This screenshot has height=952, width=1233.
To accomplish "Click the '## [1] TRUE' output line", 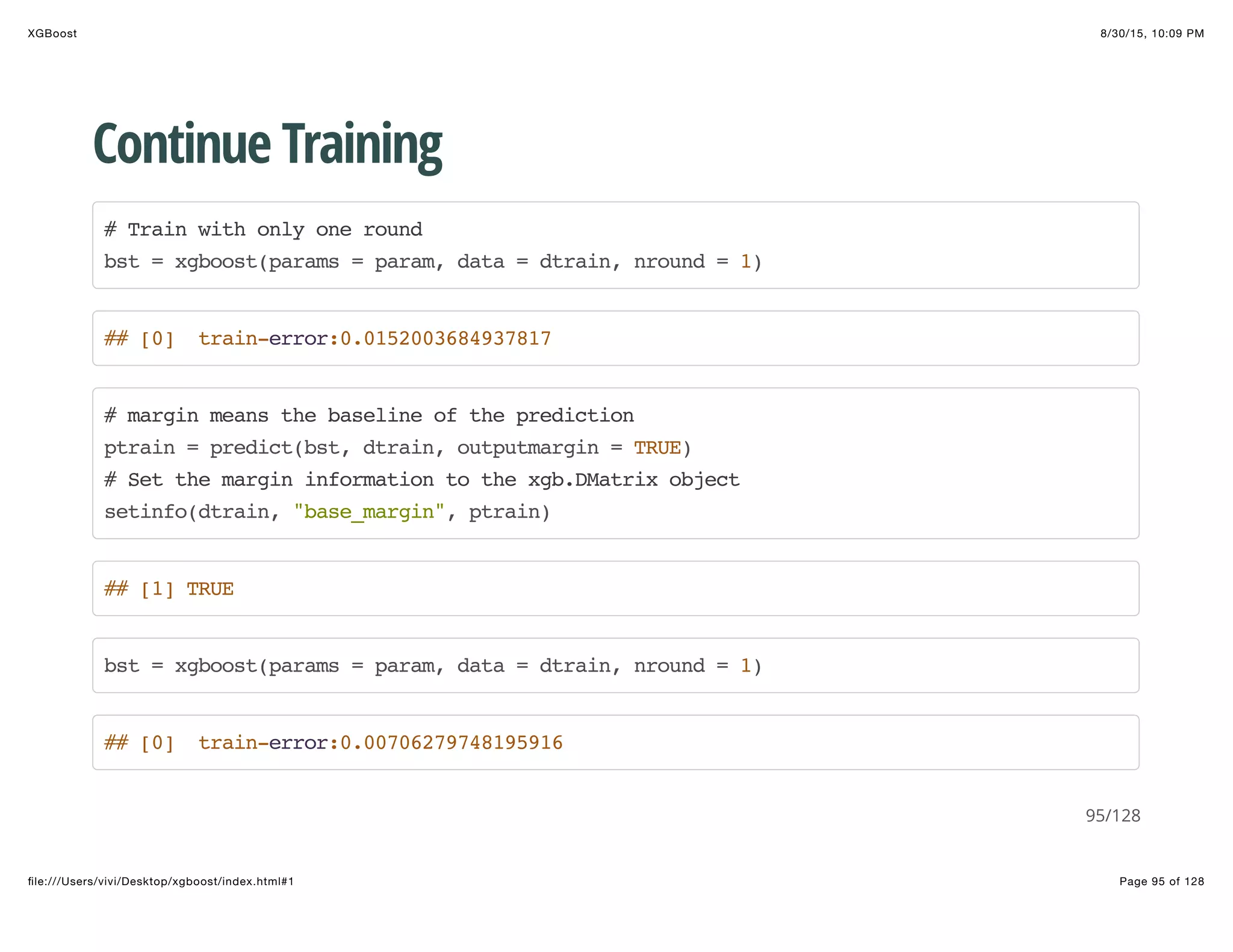I will [x=169, y=589].
